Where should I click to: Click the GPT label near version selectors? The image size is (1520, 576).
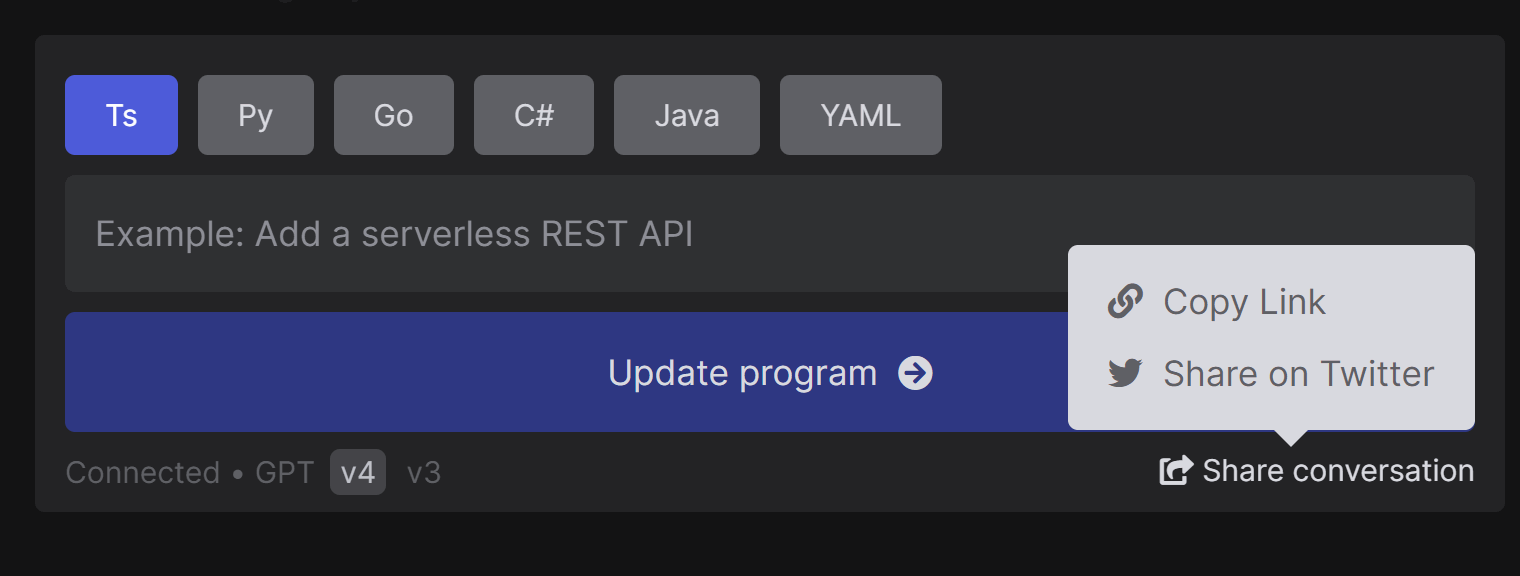(x=285, y=472)
